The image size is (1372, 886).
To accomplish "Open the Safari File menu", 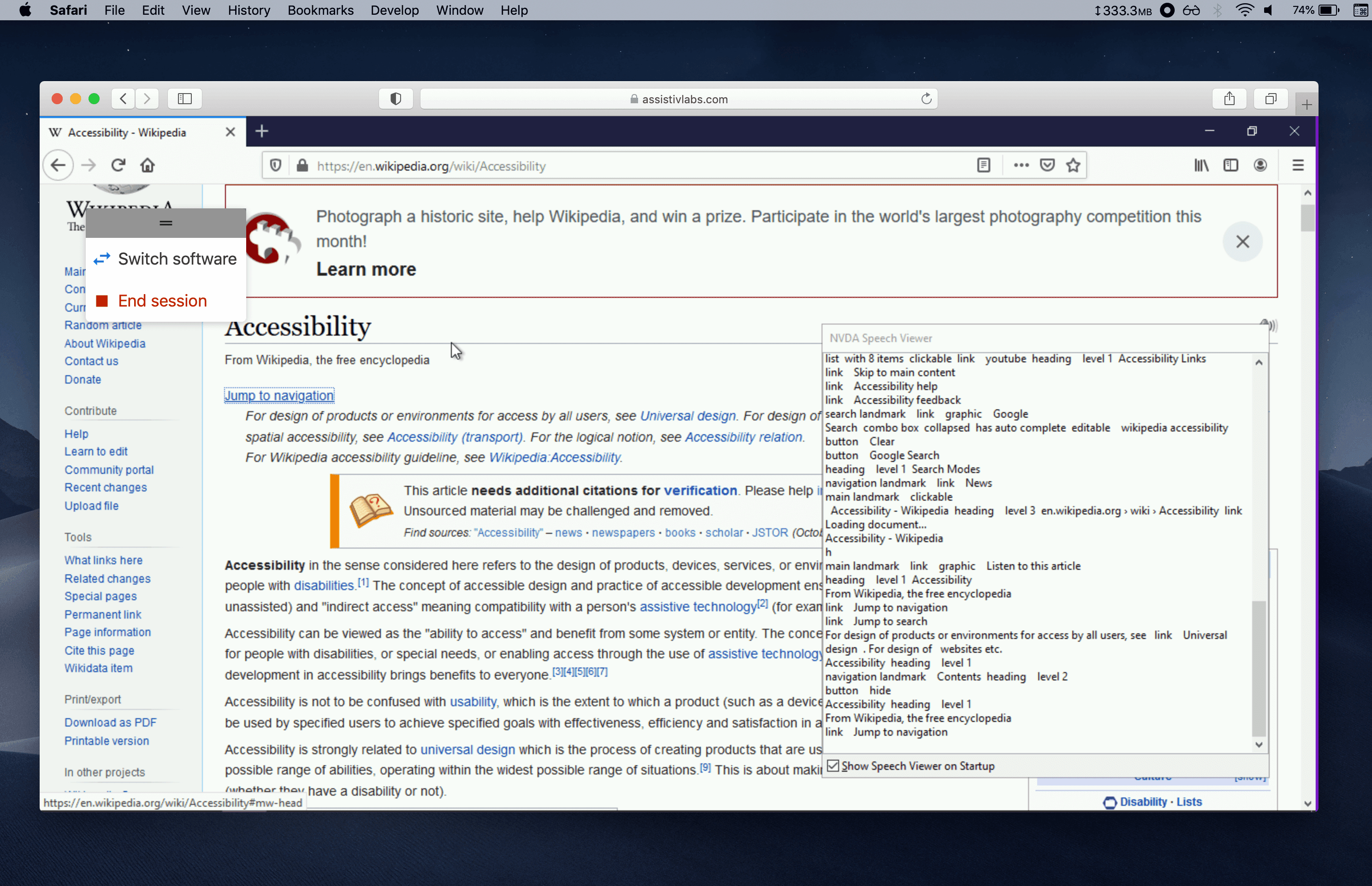I will click(114, 10).
